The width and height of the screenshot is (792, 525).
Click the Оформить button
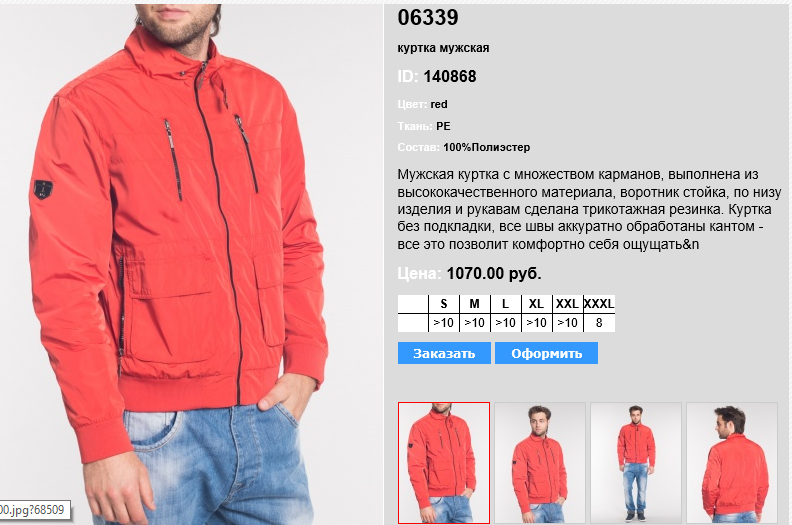point(547,353)
